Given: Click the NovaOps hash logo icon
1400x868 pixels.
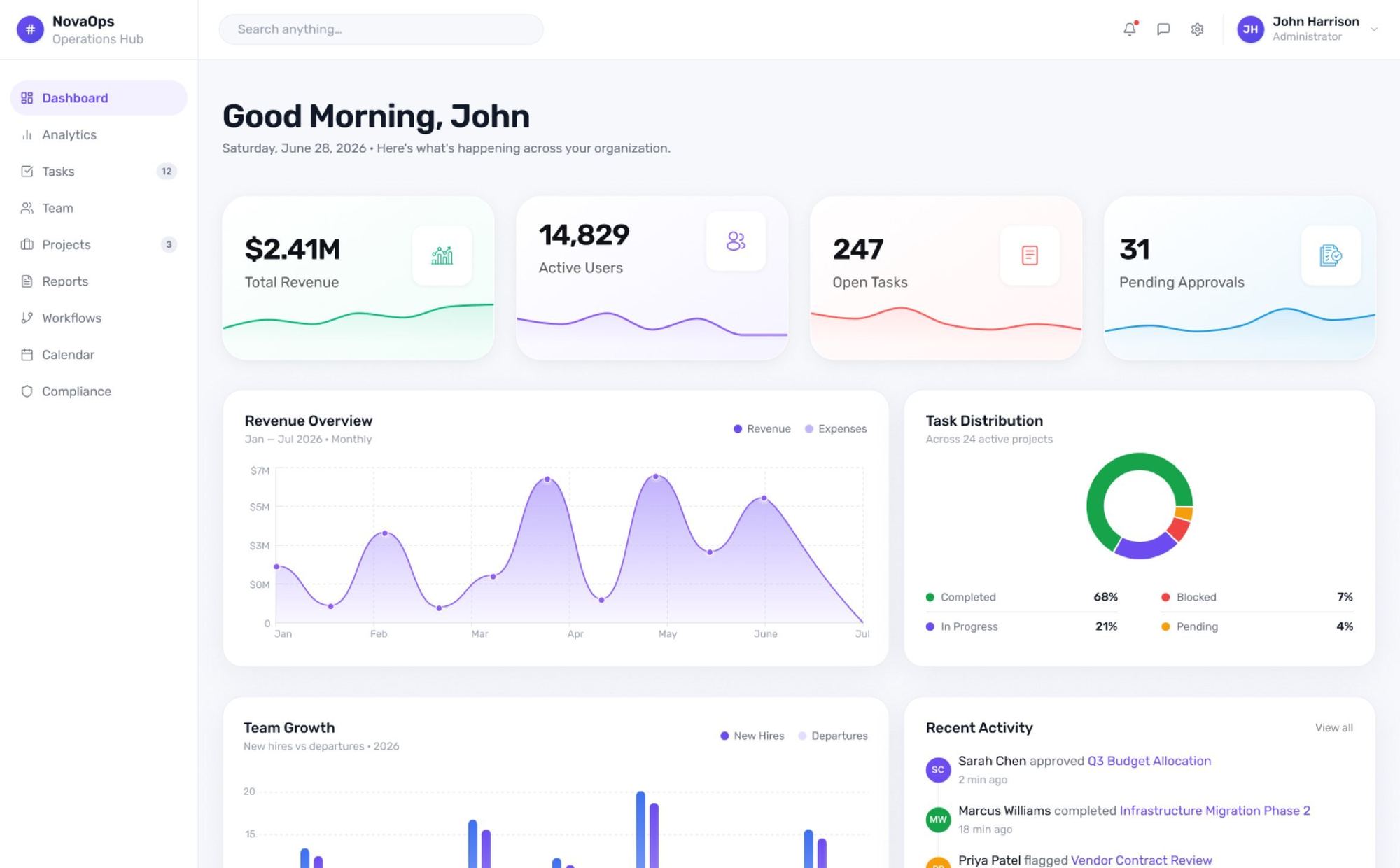Looking at the screenshot, I should tap(30, 29).
